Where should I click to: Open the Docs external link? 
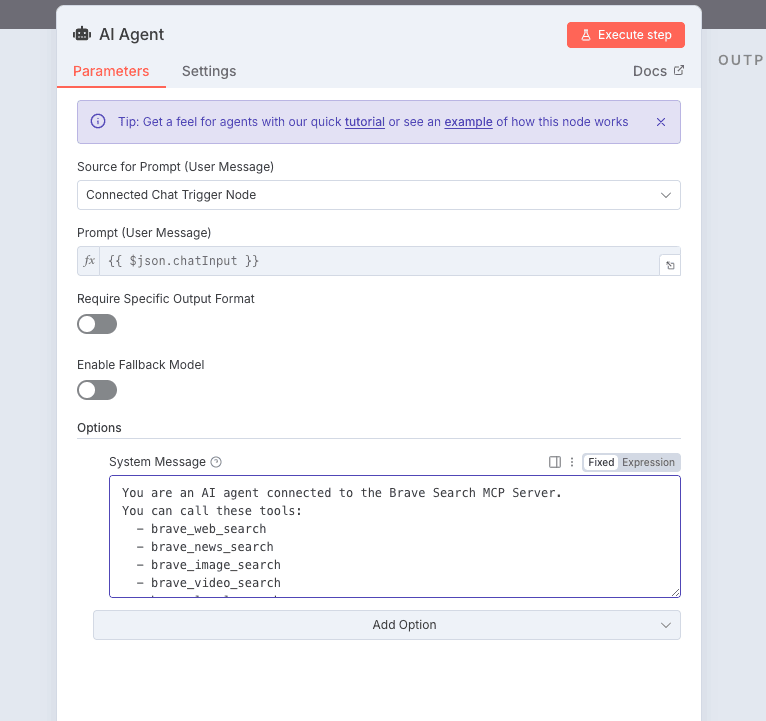658,71
